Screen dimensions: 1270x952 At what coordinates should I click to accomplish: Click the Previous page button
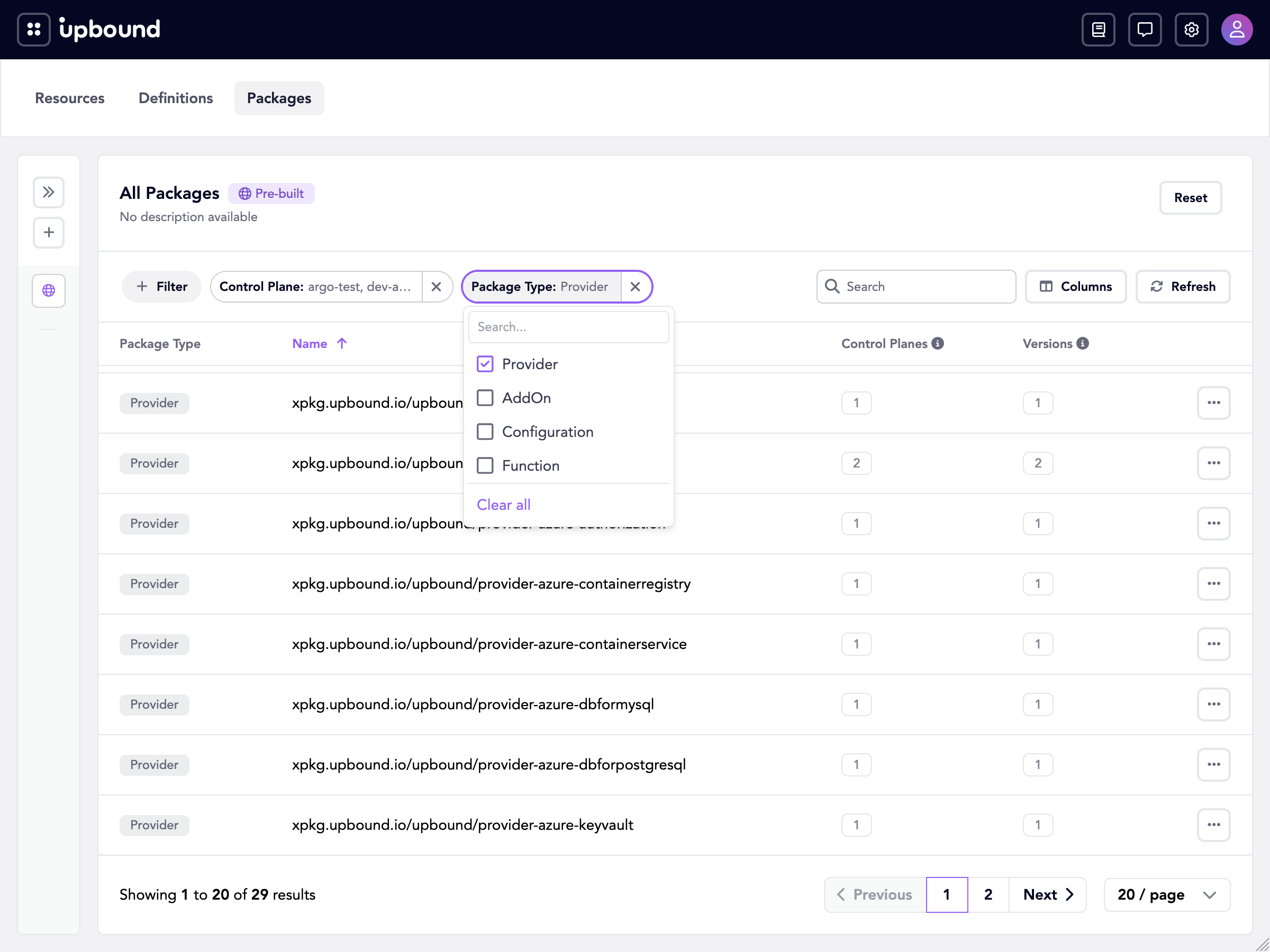click(x=875, y=895)
